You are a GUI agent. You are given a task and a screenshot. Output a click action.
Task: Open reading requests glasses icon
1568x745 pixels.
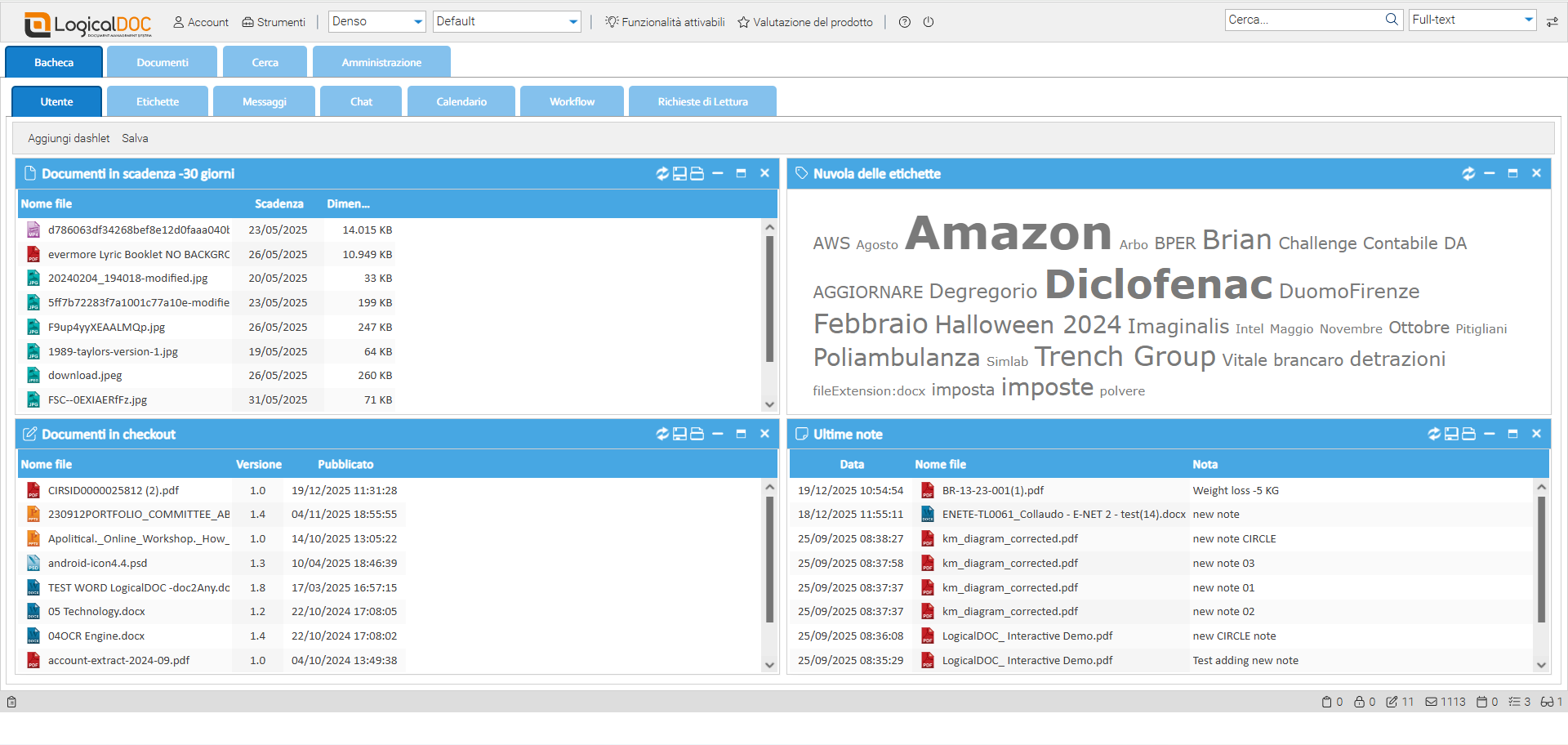click(1551, 702)
